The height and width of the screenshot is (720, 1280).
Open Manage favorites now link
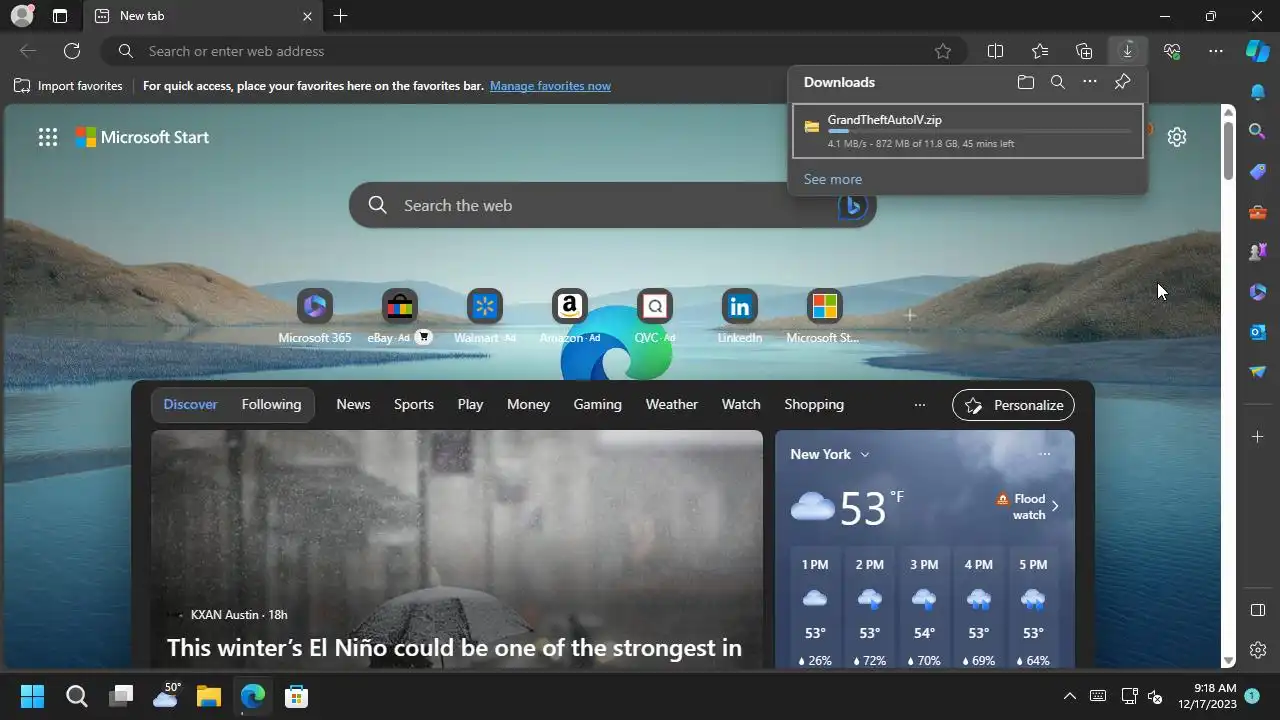point(550,86)
